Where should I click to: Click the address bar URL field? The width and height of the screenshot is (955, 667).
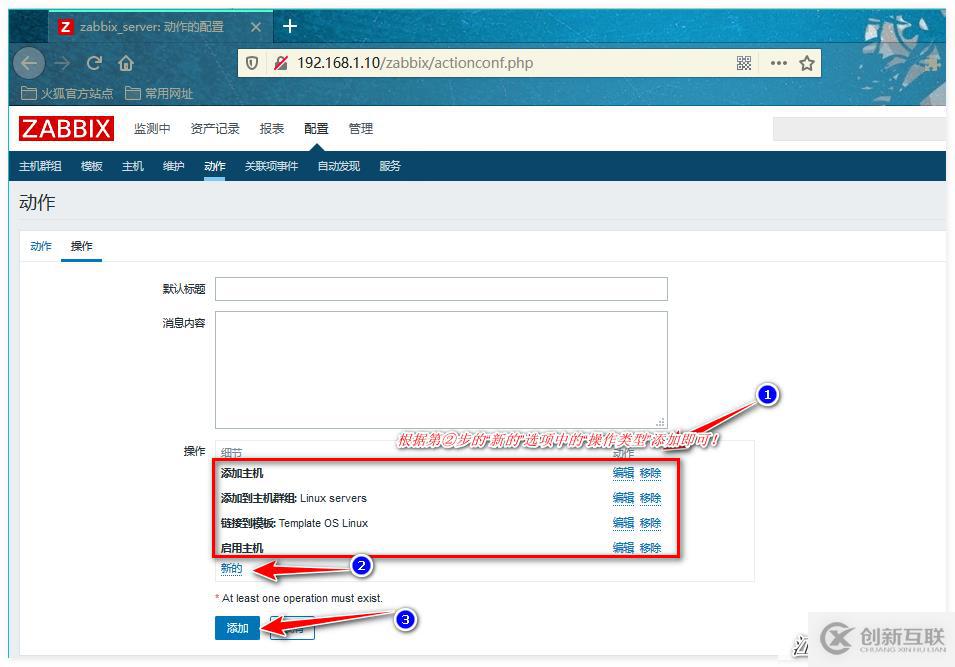click(x=512, y=63)
